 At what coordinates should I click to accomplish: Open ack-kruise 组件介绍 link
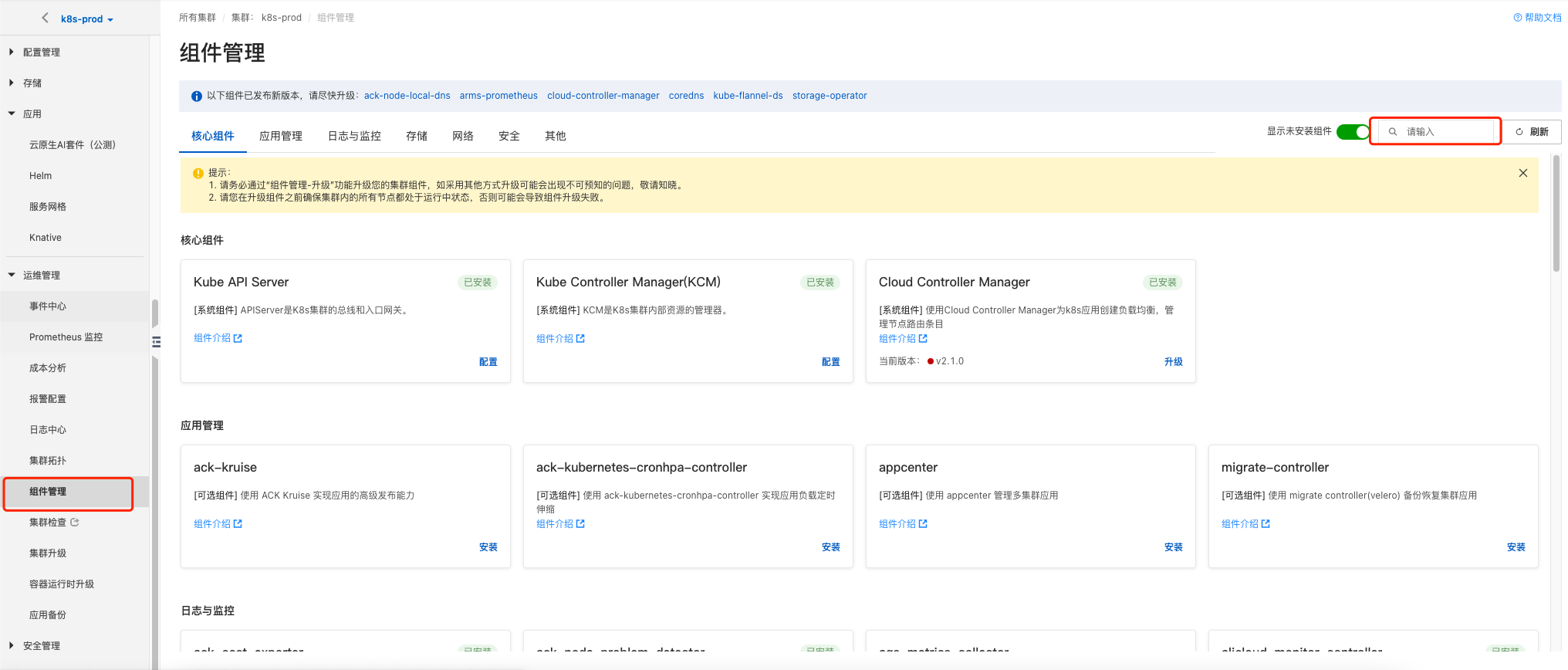pyautogui.click(x=218, y=523)
